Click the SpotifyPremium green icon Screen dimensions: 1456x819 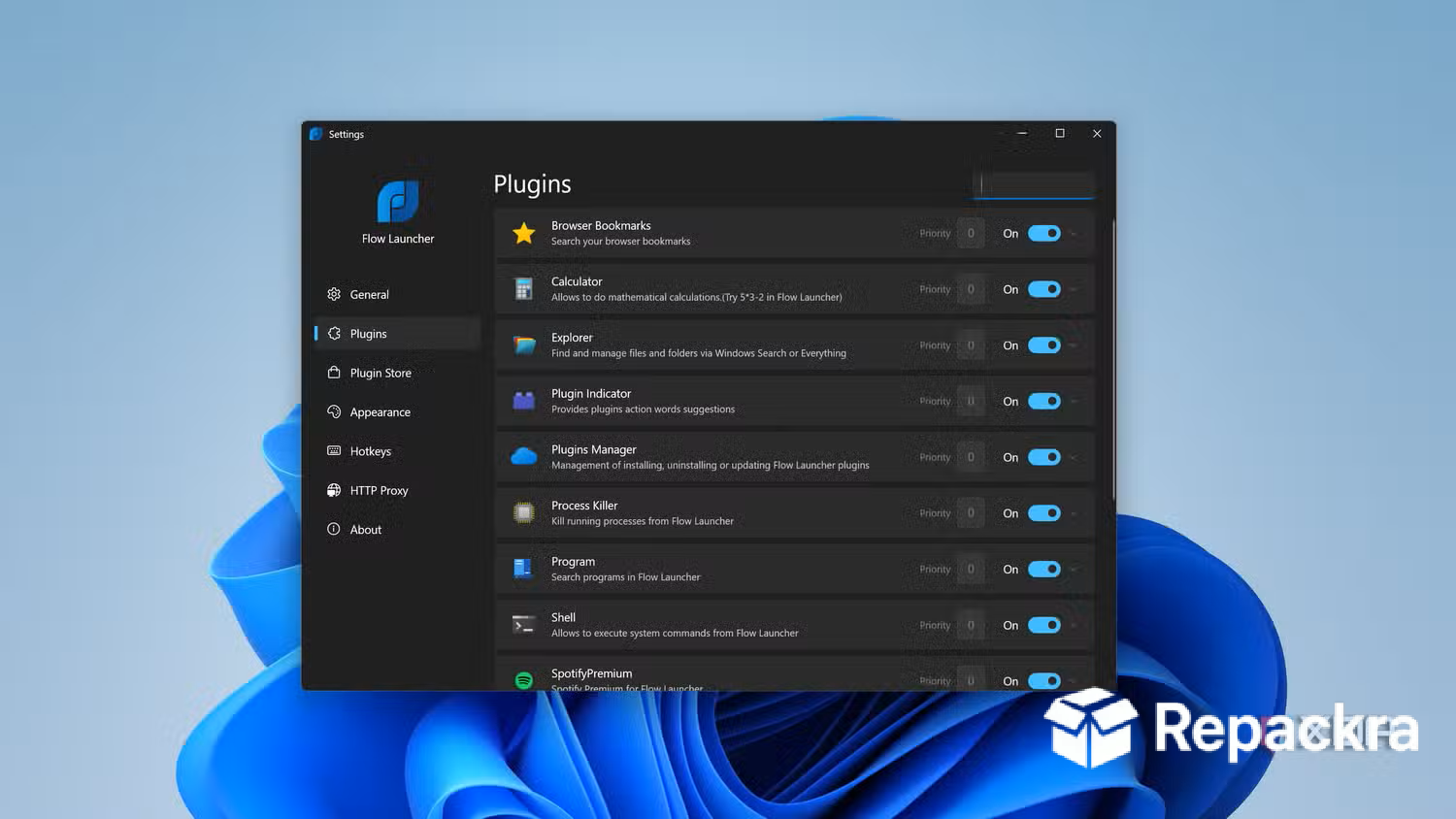524,681
